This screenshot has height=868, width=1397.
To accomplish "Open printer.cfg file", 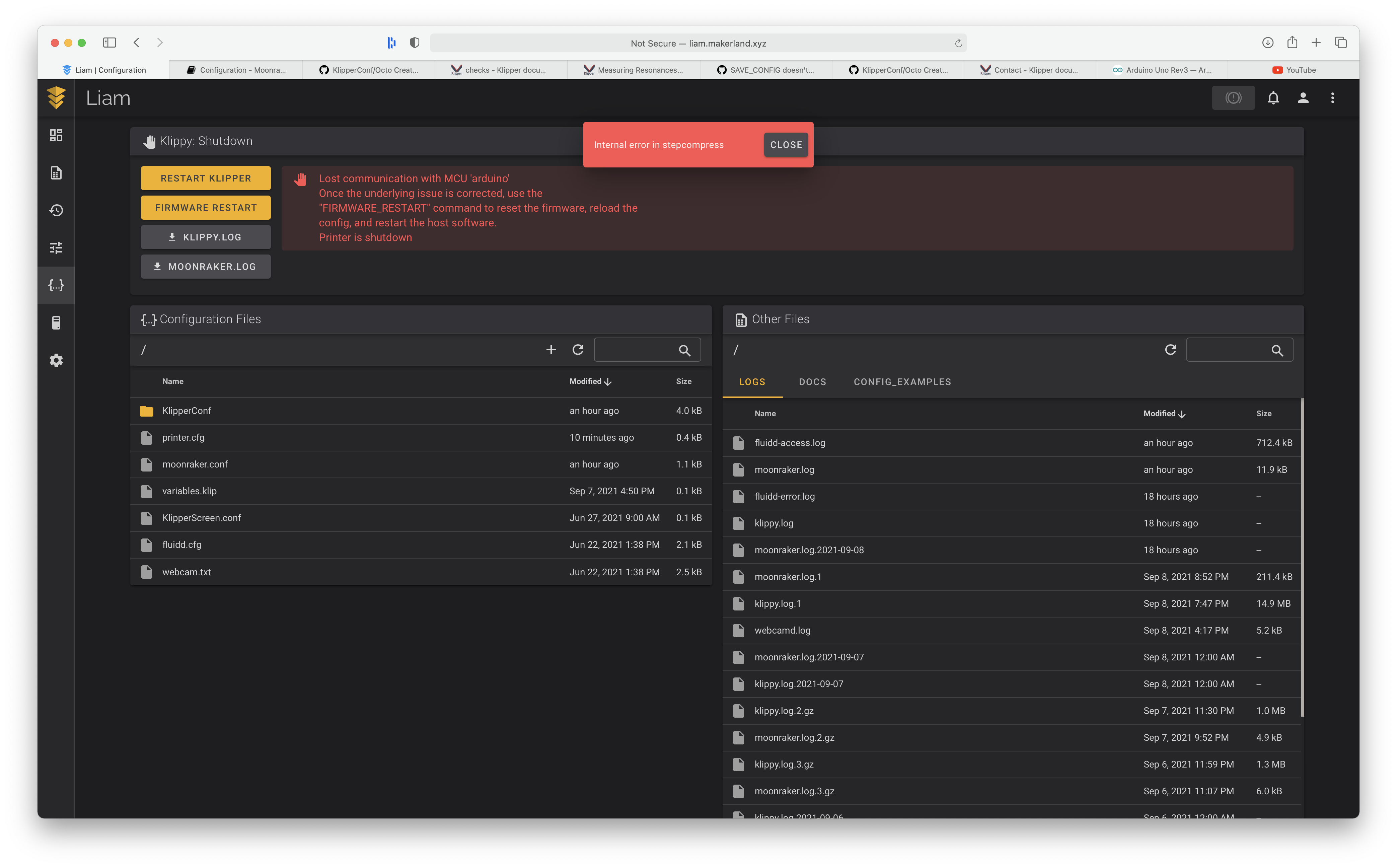I will (x=421, y=437).
